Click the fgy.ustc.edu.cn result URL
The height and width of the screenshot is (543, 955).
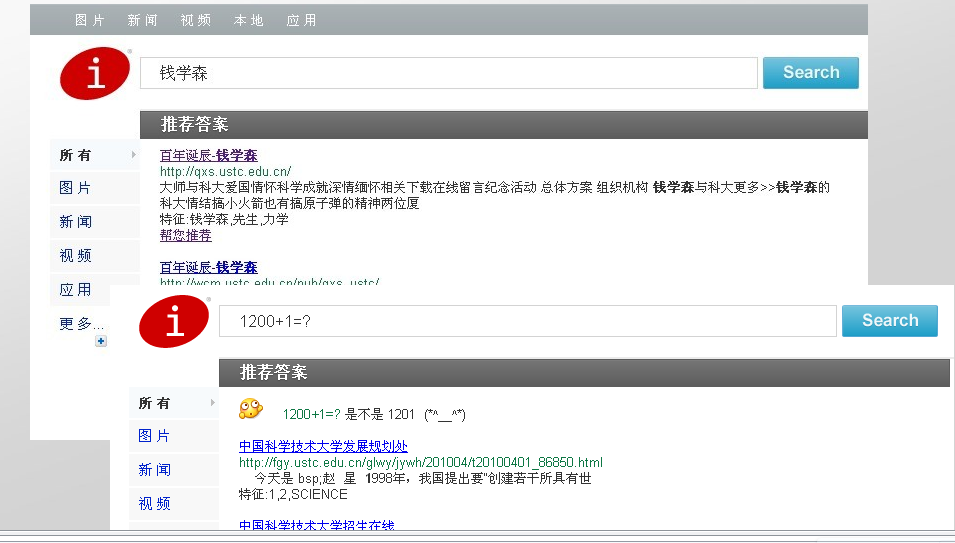pos(421,462)
